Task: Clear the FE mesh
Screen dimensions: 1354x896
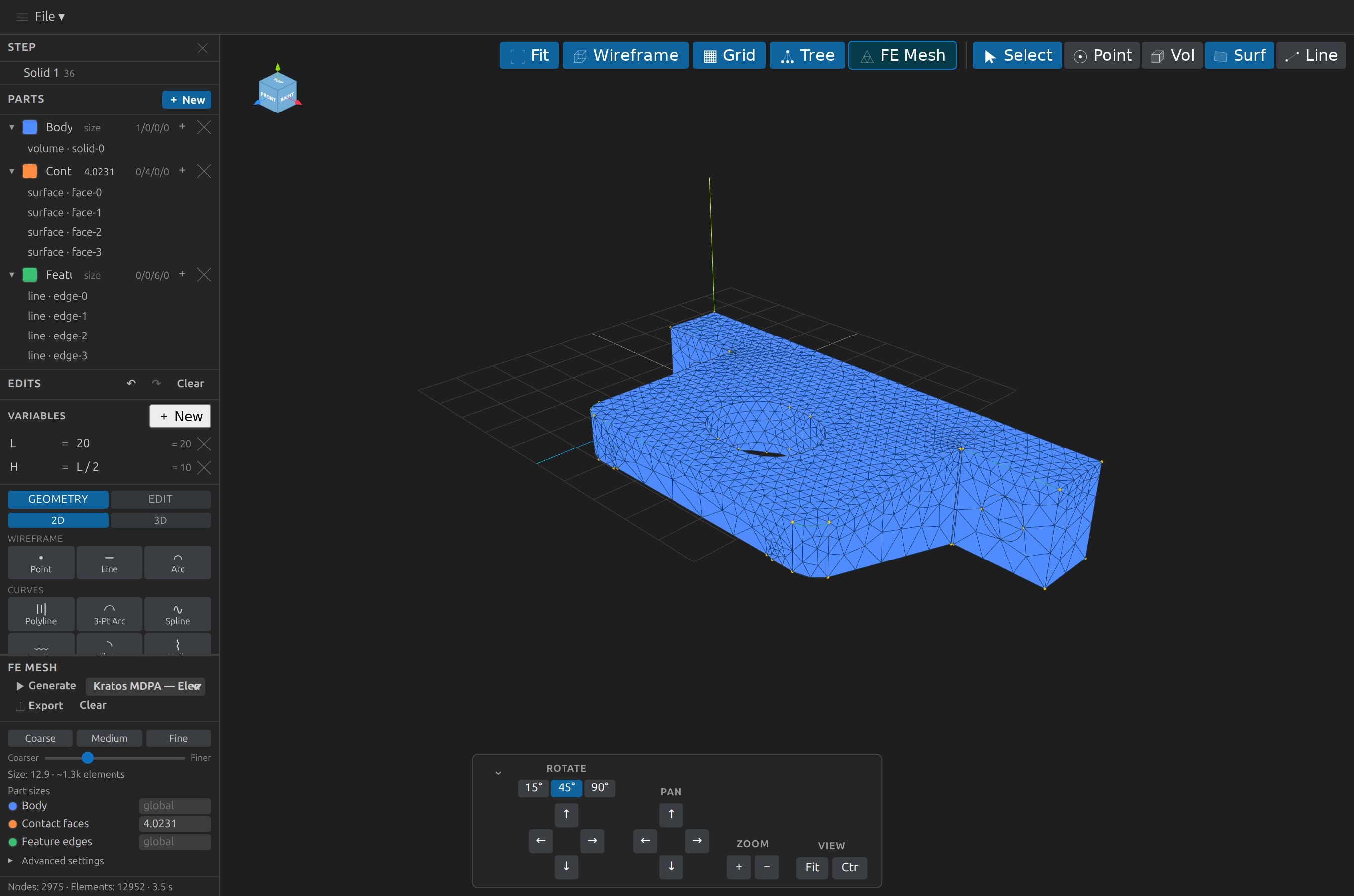Action: (x=93, y=705)
